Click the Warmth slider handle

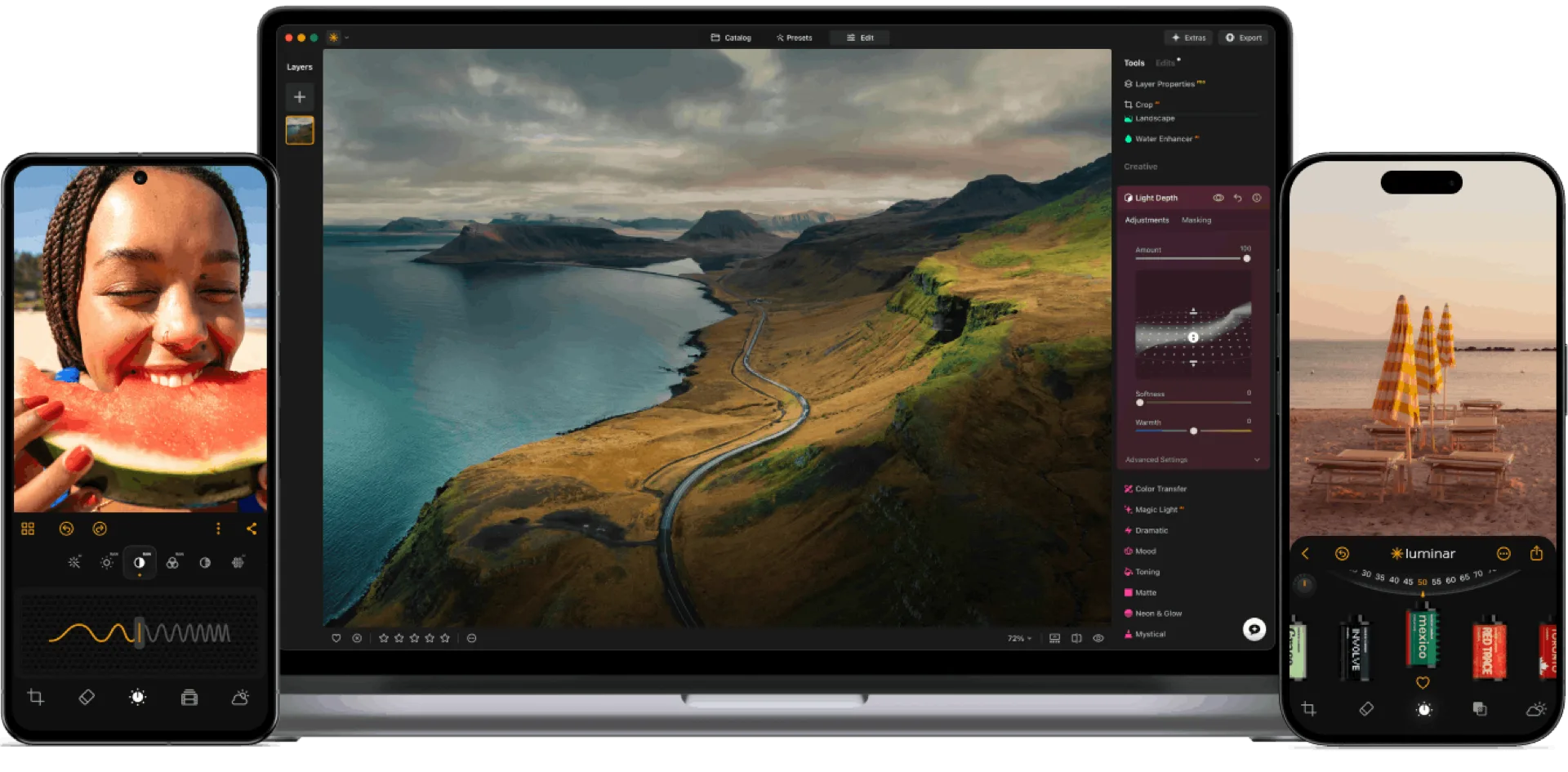click(1194, 431)
